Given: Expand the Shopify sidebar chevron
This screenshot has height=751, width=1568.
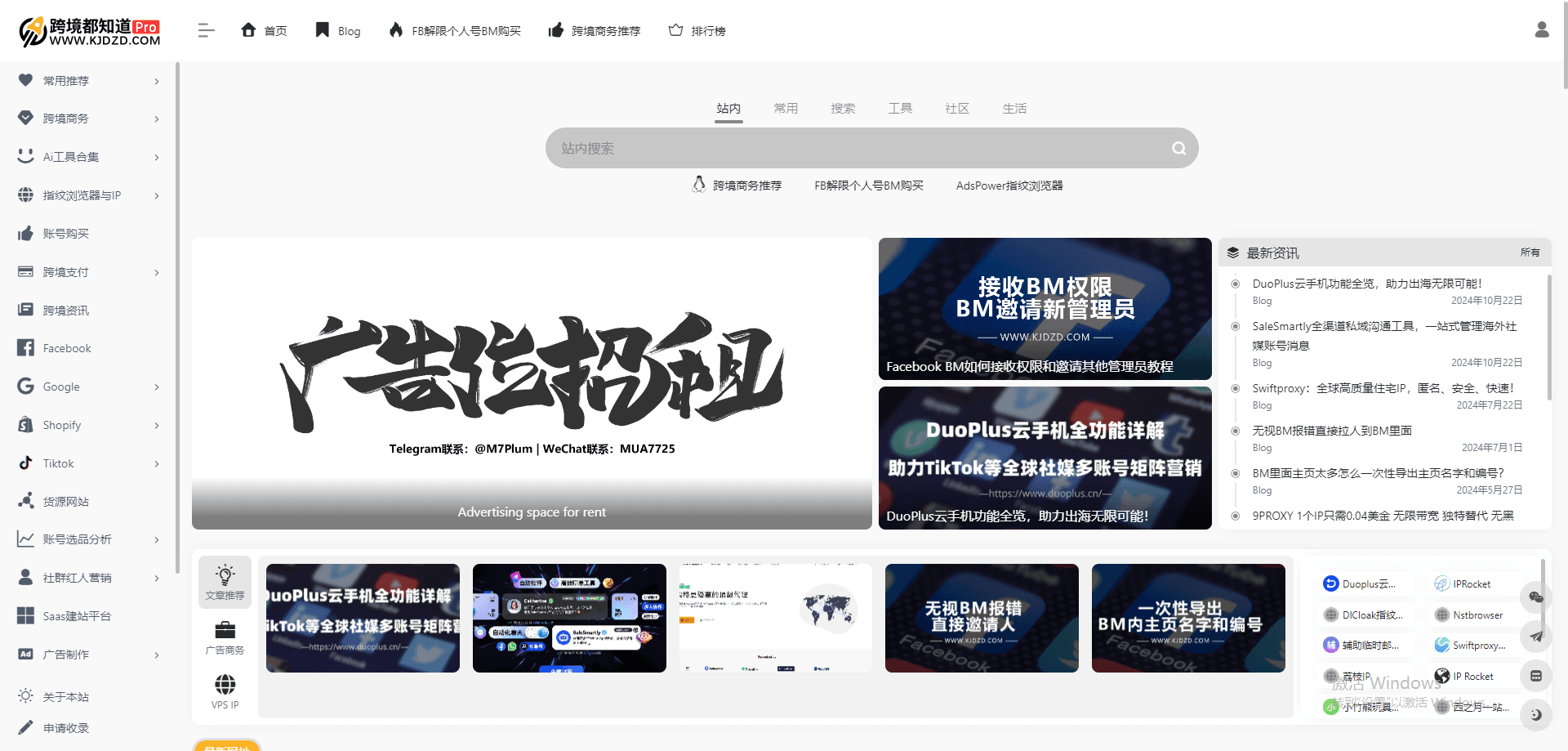Looking at the screenshot, I should [157, 426].
